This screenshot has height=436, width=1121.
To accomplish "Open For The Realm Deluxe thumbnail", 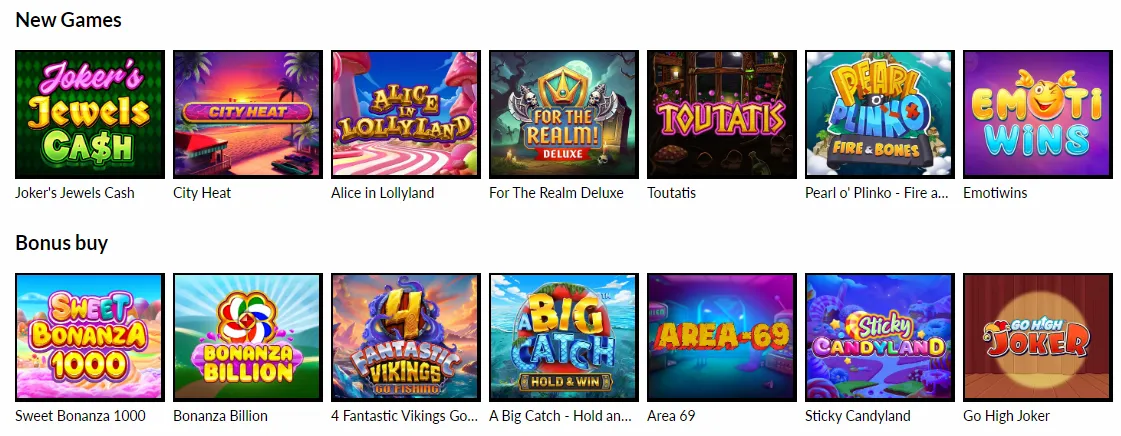I will pyautogui.click(x=564, y=114).
